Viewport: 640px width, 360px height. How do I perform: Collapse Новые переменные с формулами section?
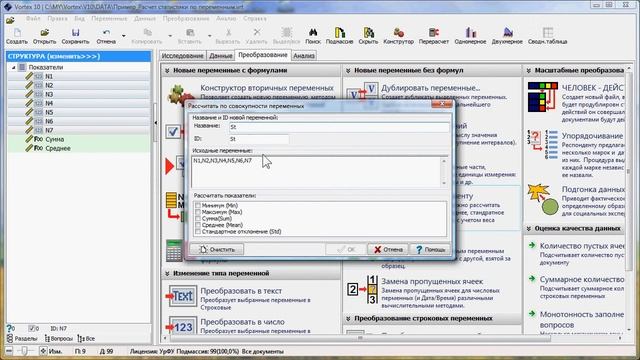167,71
